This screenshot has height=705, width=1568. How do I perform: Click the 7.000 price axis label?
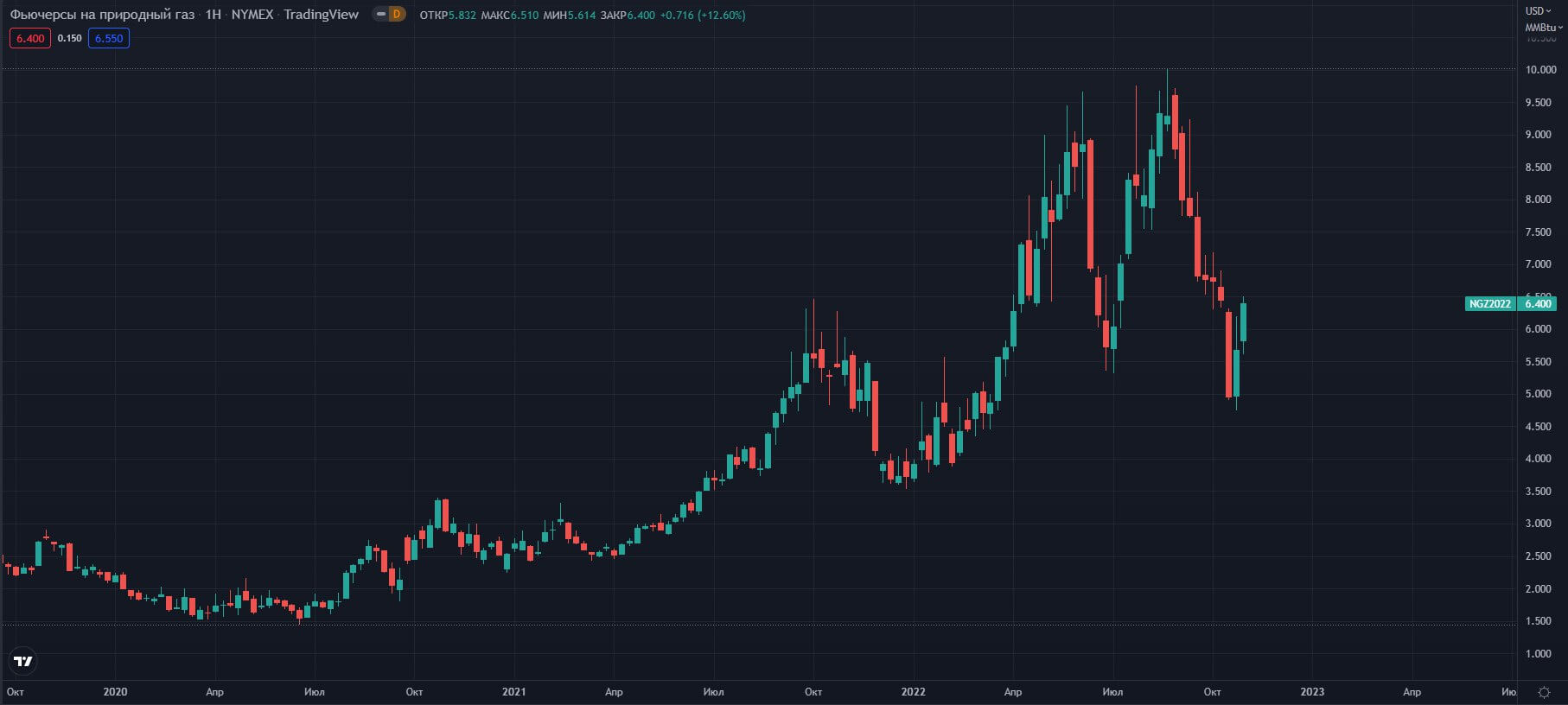click(x=1539, y=264)
